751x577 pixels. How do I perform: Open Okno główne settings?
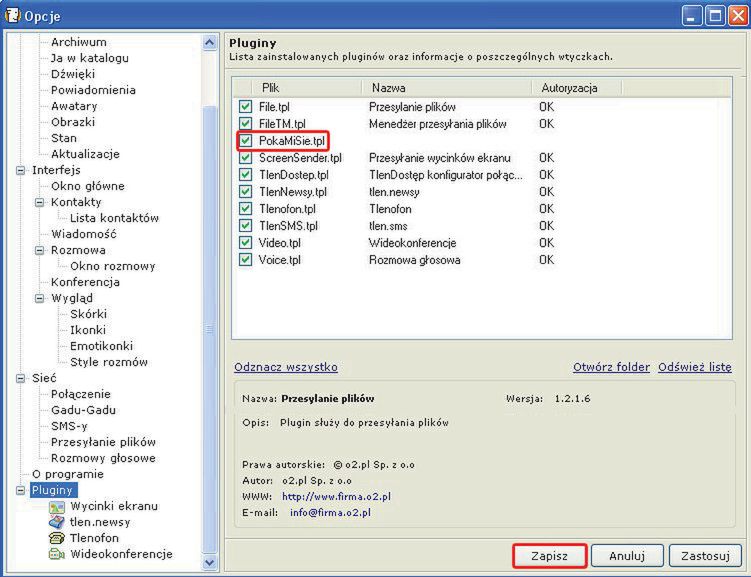coord(88,186)
